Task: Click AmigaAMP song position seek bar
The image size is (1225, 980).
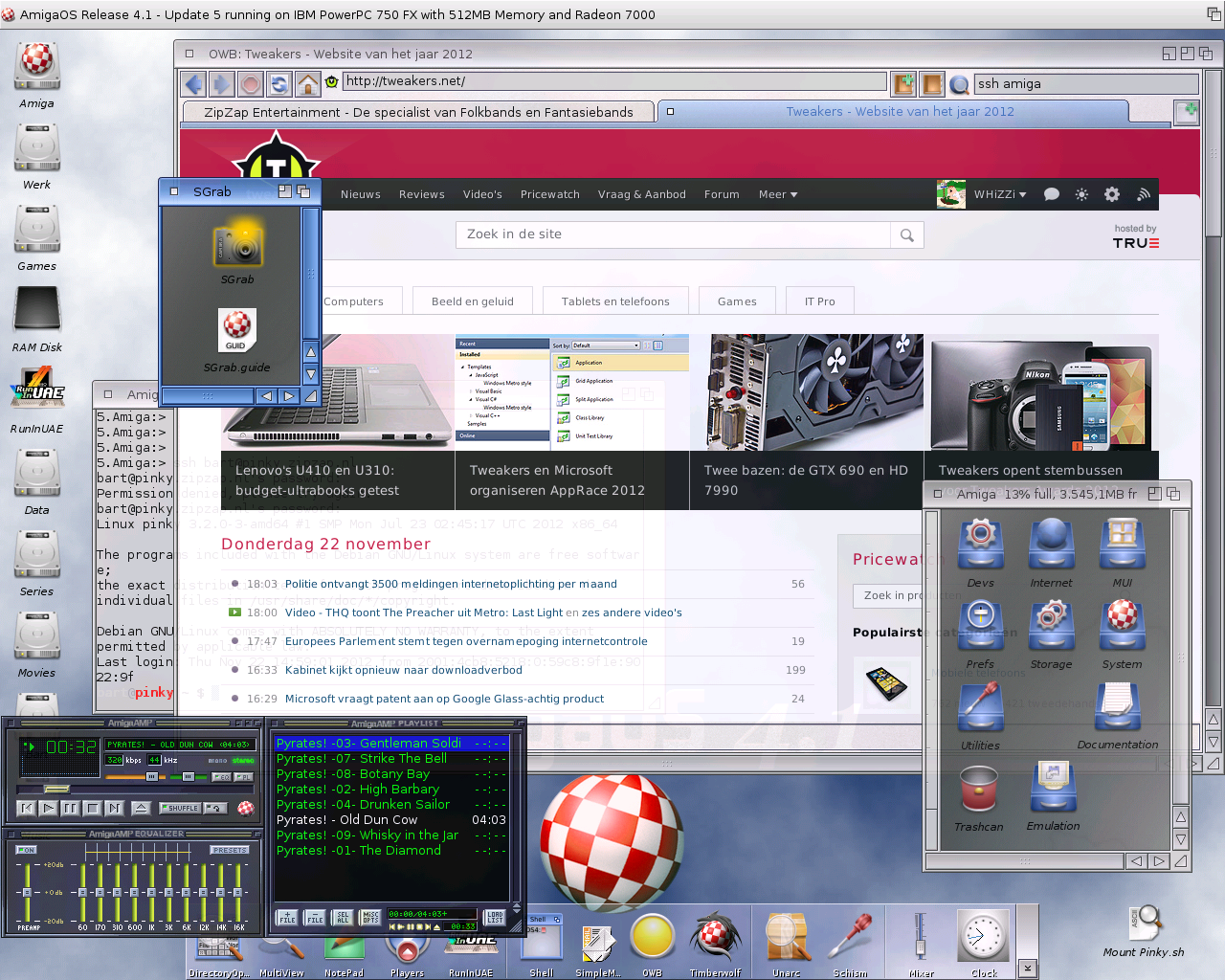Action: (x=135, y=790)
